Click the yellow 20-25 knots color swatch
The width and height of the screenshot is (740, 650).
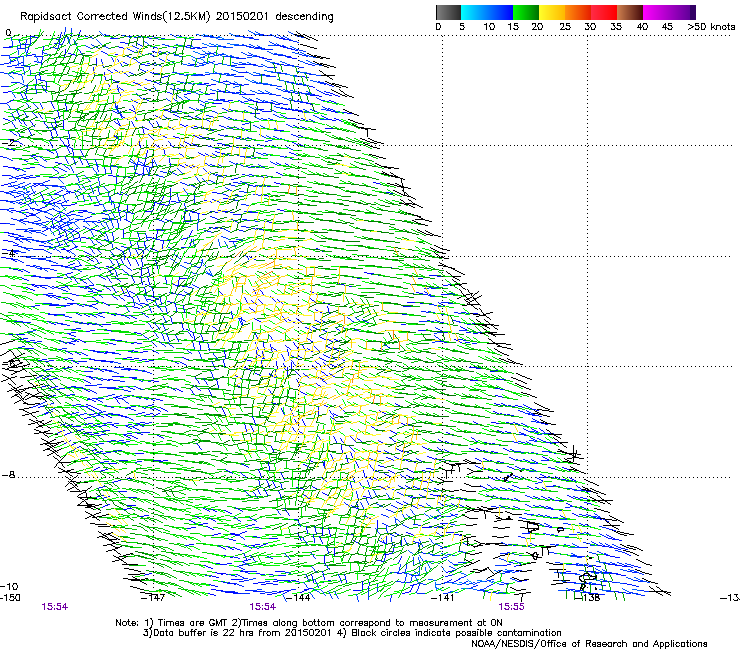coord(552,12)
